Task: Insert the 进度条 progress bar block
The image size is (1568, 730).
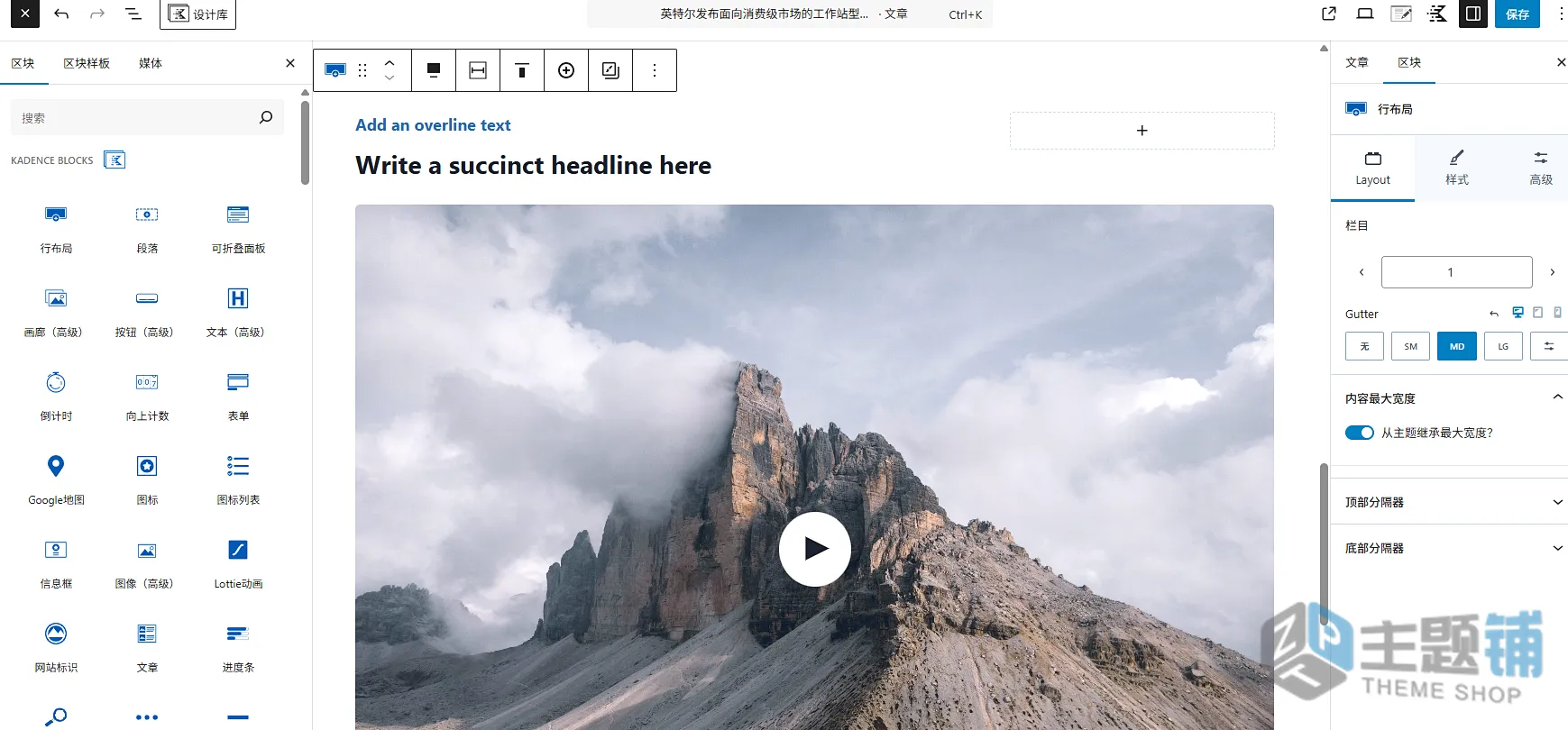Action: pyautogui.click(x=238, y=648)
